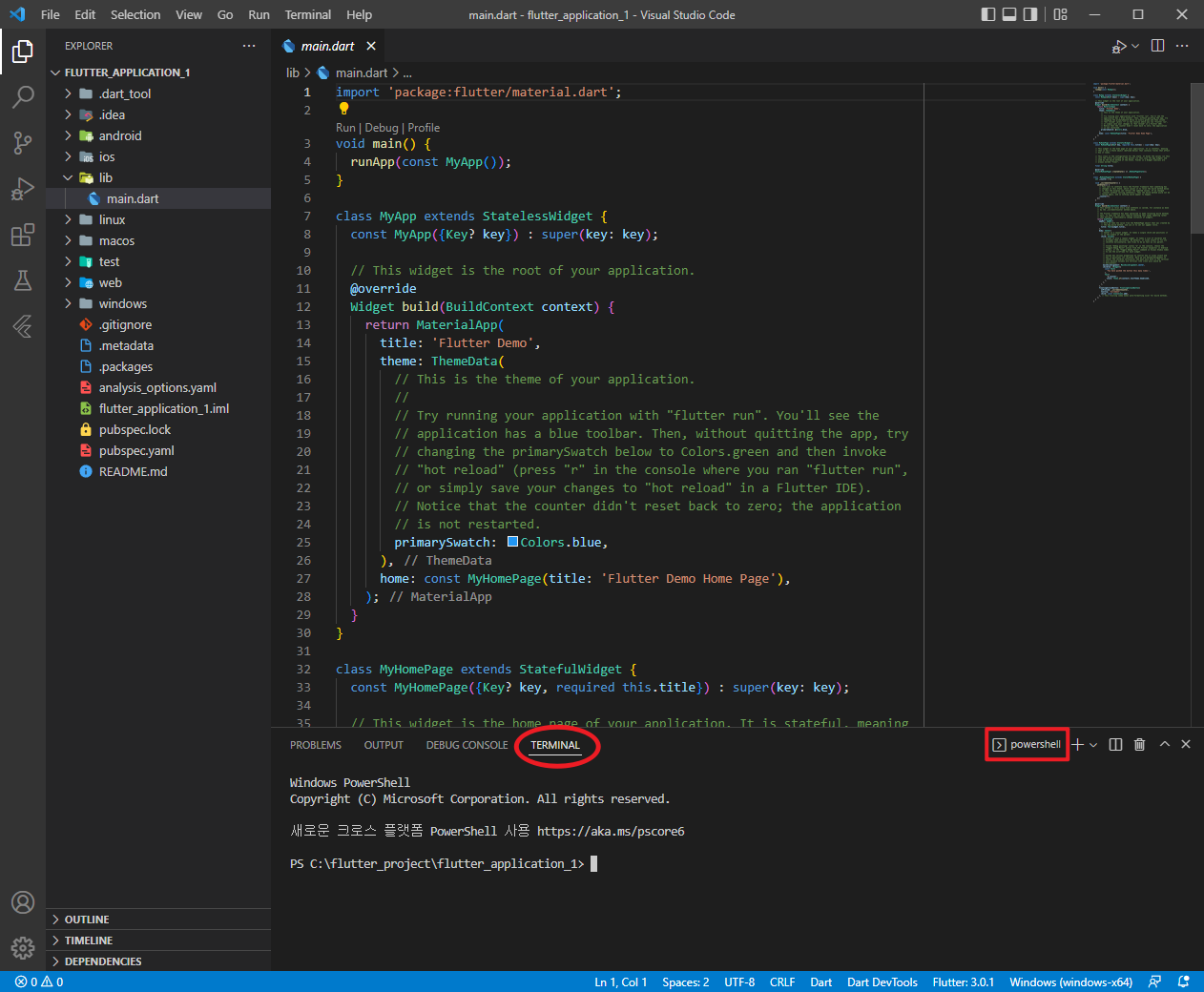Toggle Secondary Side Bar visibility
Viewport: 1204px width, 992px height.
tap(1030, 14)
